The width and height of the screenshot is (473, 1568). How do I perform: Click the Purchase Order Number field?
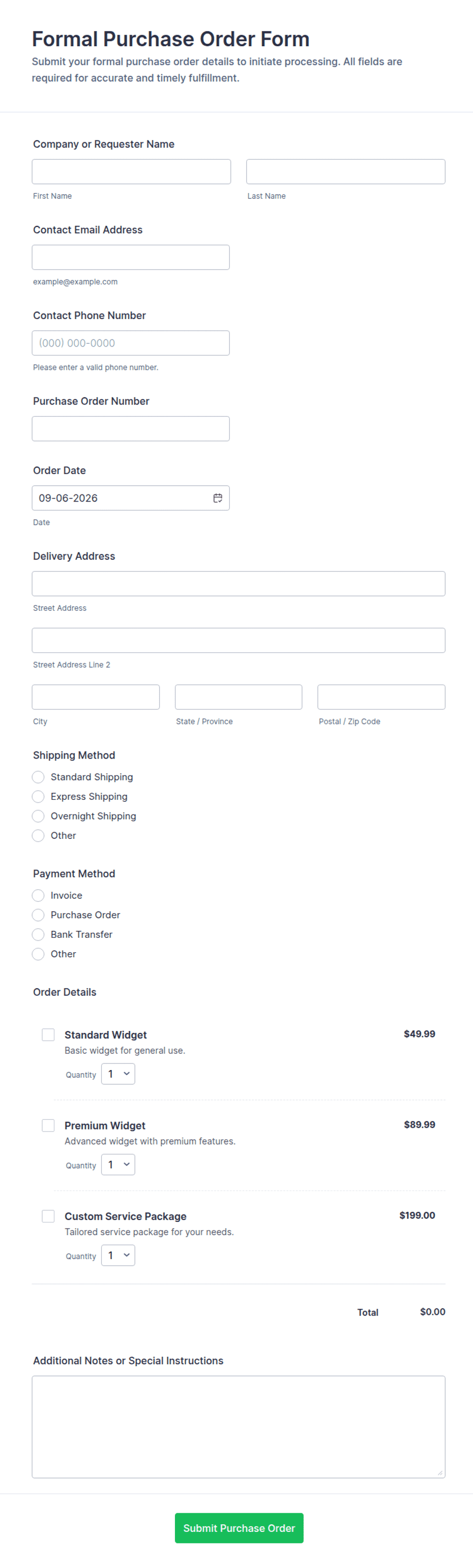click(131, 429)
